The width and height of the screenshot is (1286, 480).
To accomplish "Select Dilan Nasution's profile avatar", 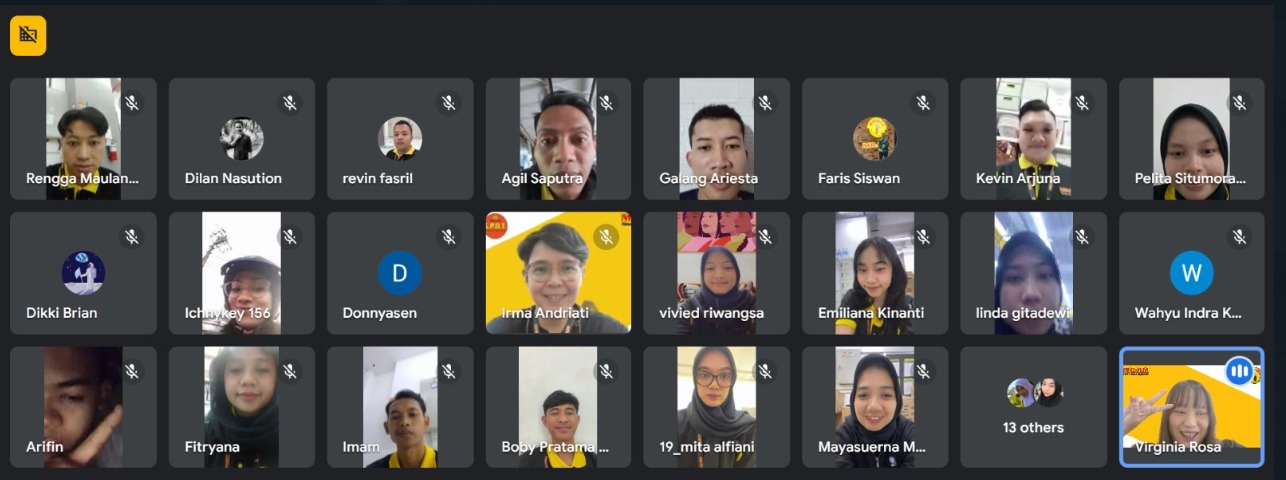I will (241, 139).
